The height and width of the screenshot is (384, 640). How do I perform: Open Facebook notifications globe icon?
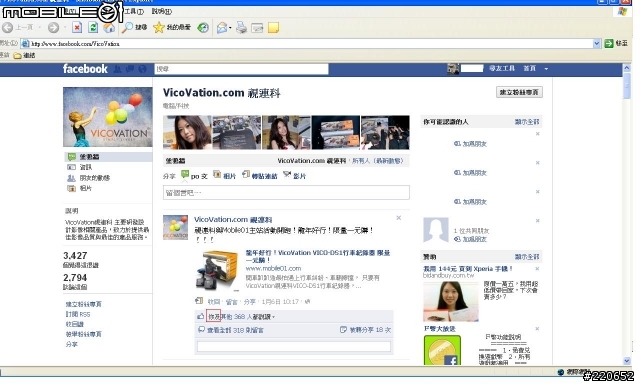pyautogui.click(x=142, y=69)
